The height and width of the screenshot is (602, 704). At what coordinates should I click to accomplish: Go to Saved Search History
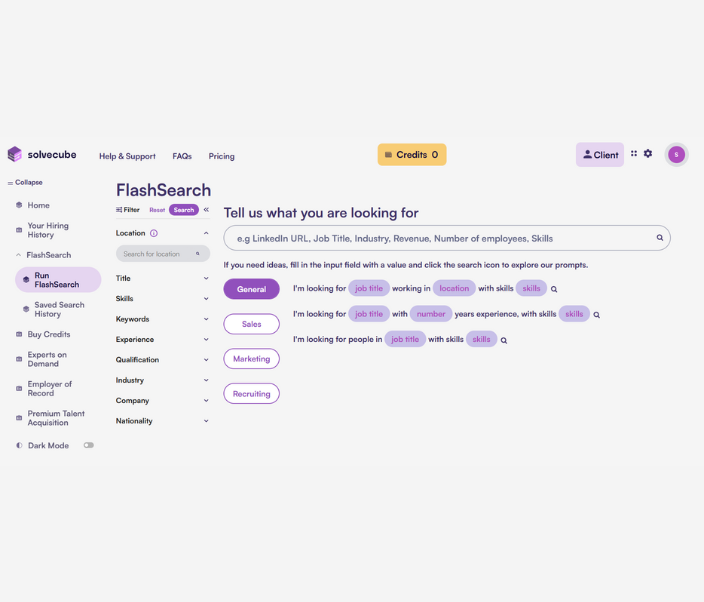click(59, 309)
